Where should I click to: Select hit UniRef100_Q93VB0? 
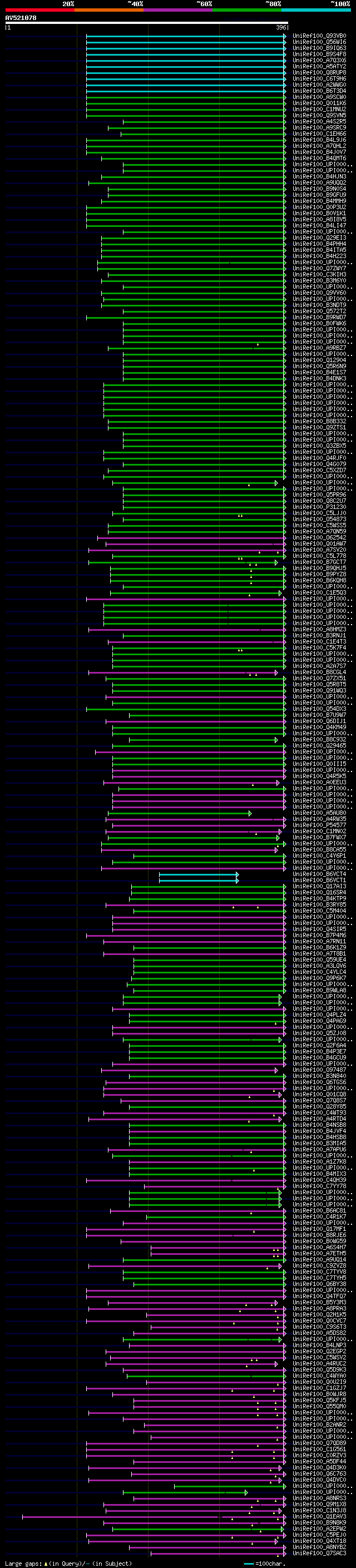(319, 36)
